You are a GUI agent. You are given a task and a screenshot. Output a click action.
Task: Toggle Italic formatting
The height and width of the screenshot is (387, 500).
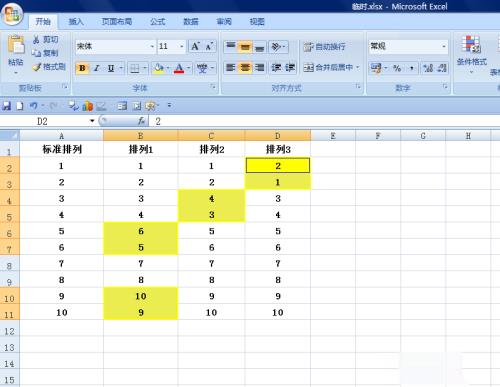[x=96, y=68]
